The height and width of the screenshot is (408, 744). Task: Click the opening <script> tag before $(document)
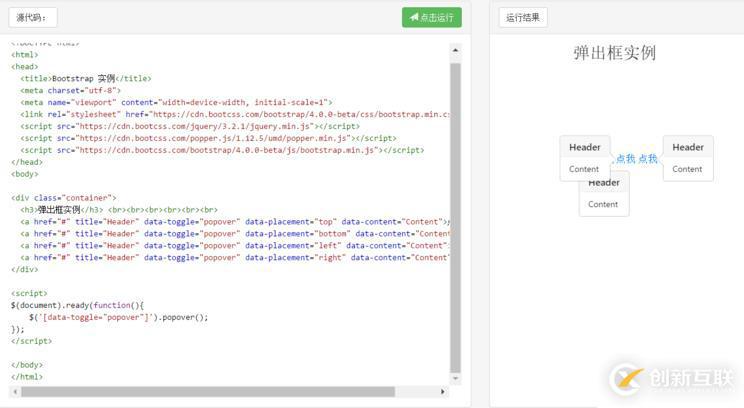pos(29,293)
